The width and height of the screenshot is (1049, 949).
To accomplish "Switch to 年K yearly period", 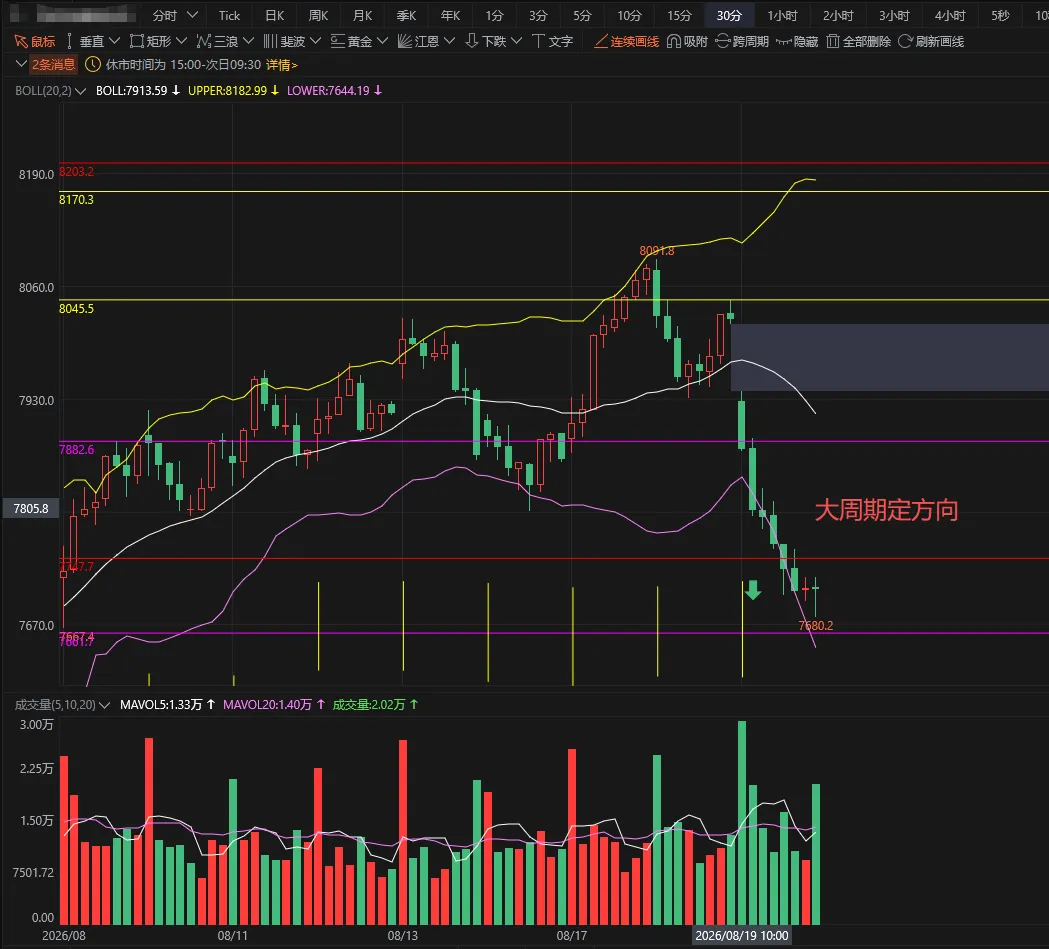I will coord(450,15).
